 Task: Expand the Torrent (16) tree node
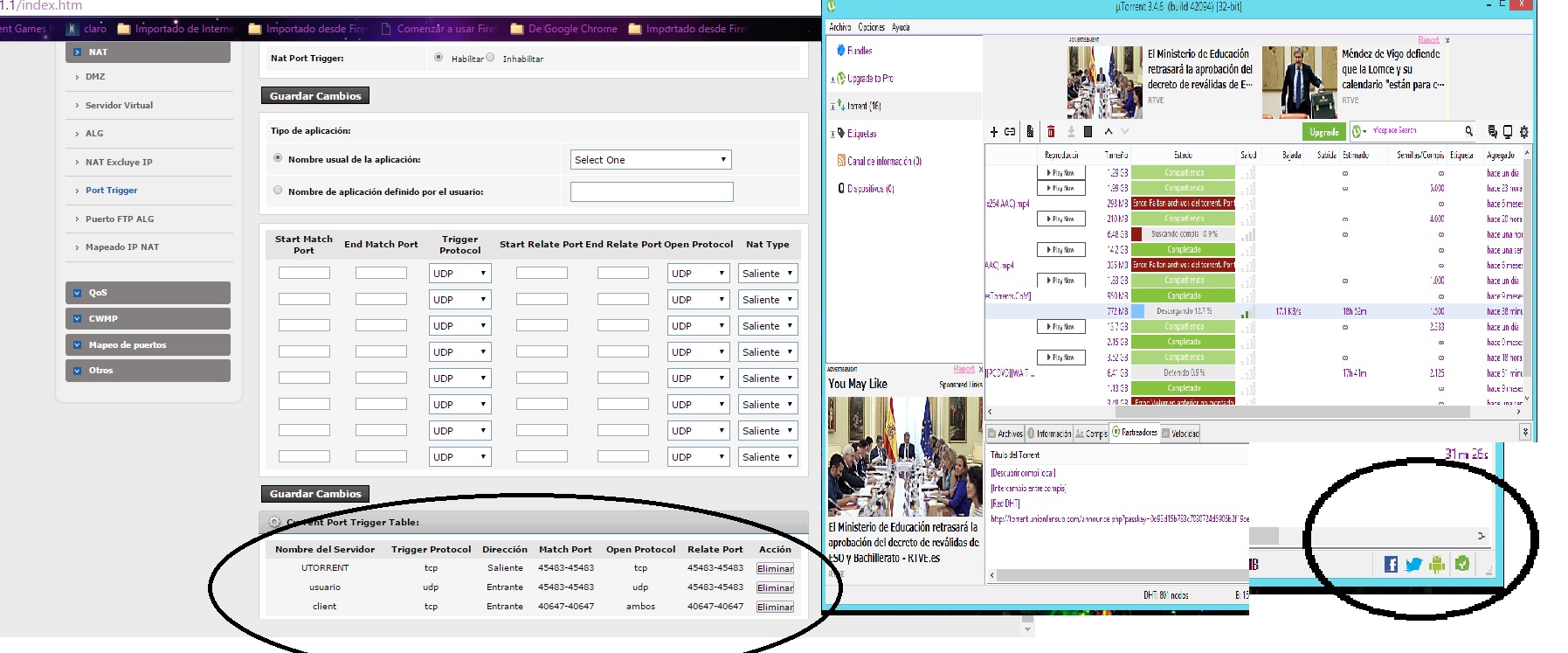tap(832, 107)
